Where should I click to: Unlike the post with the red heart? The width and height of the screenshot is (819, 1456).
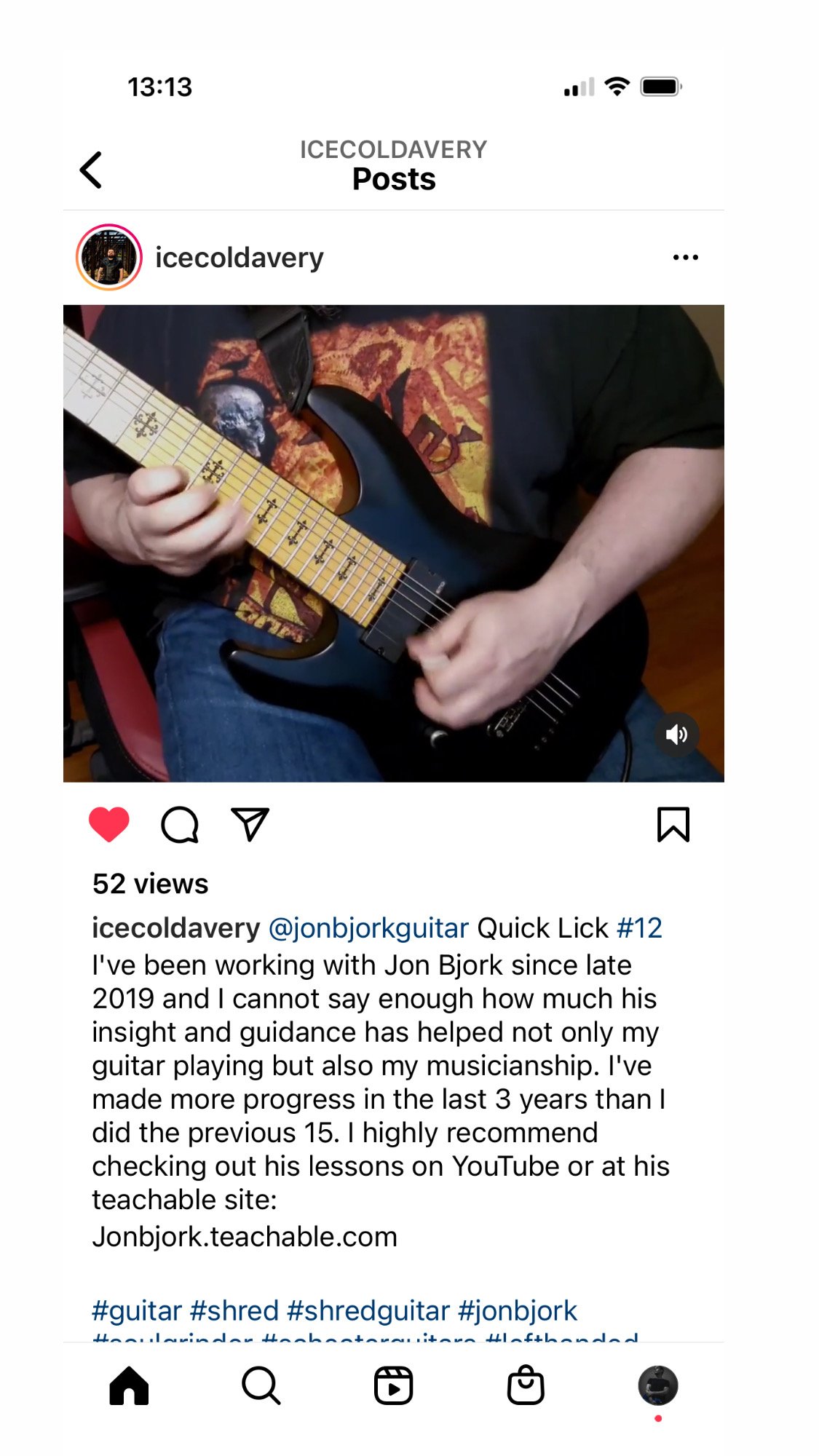pos(109,825)
